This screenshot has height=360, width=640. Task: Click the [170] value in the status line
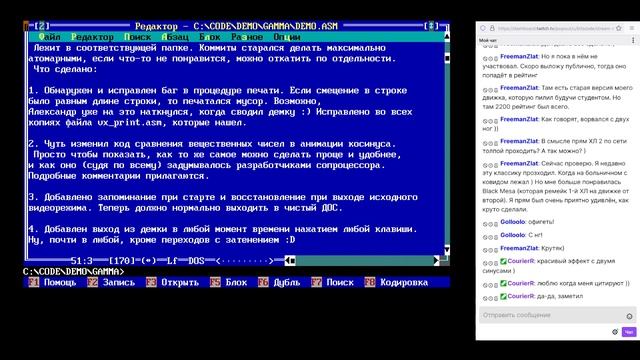pos(122,260)
